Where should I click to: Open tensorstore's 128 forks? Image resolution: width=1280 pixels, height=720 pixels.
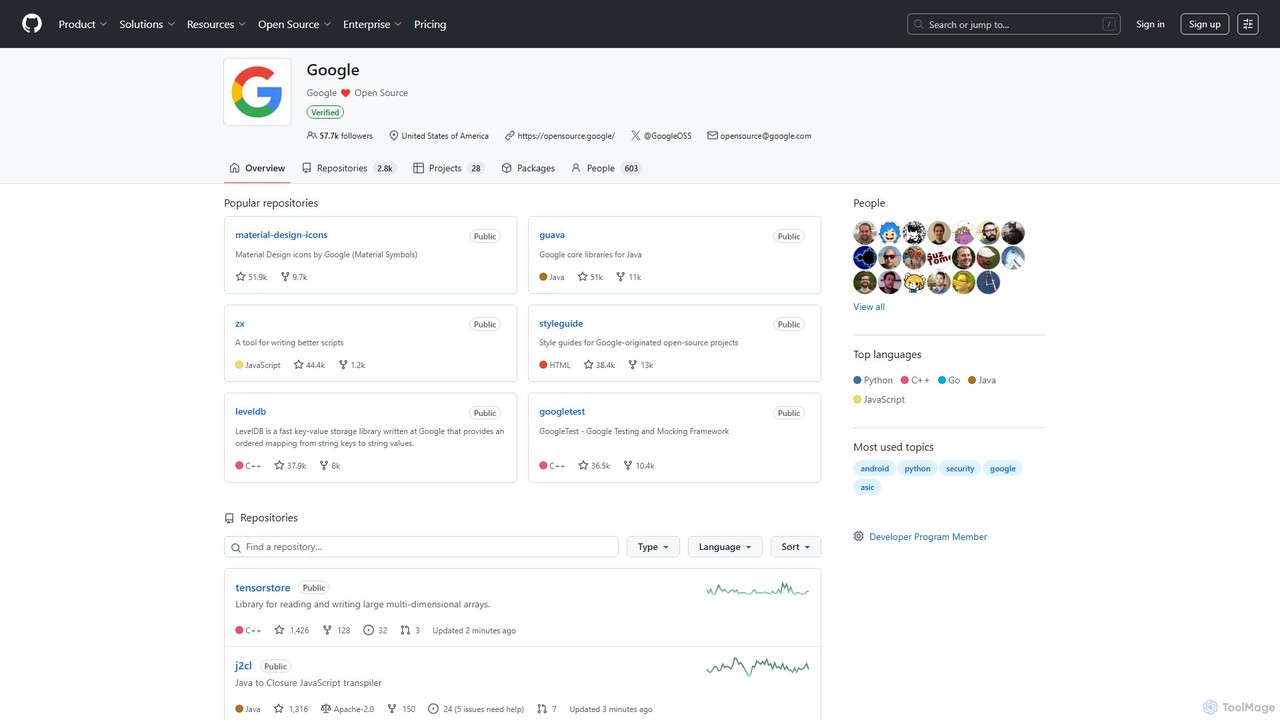(x=336, y=631)
